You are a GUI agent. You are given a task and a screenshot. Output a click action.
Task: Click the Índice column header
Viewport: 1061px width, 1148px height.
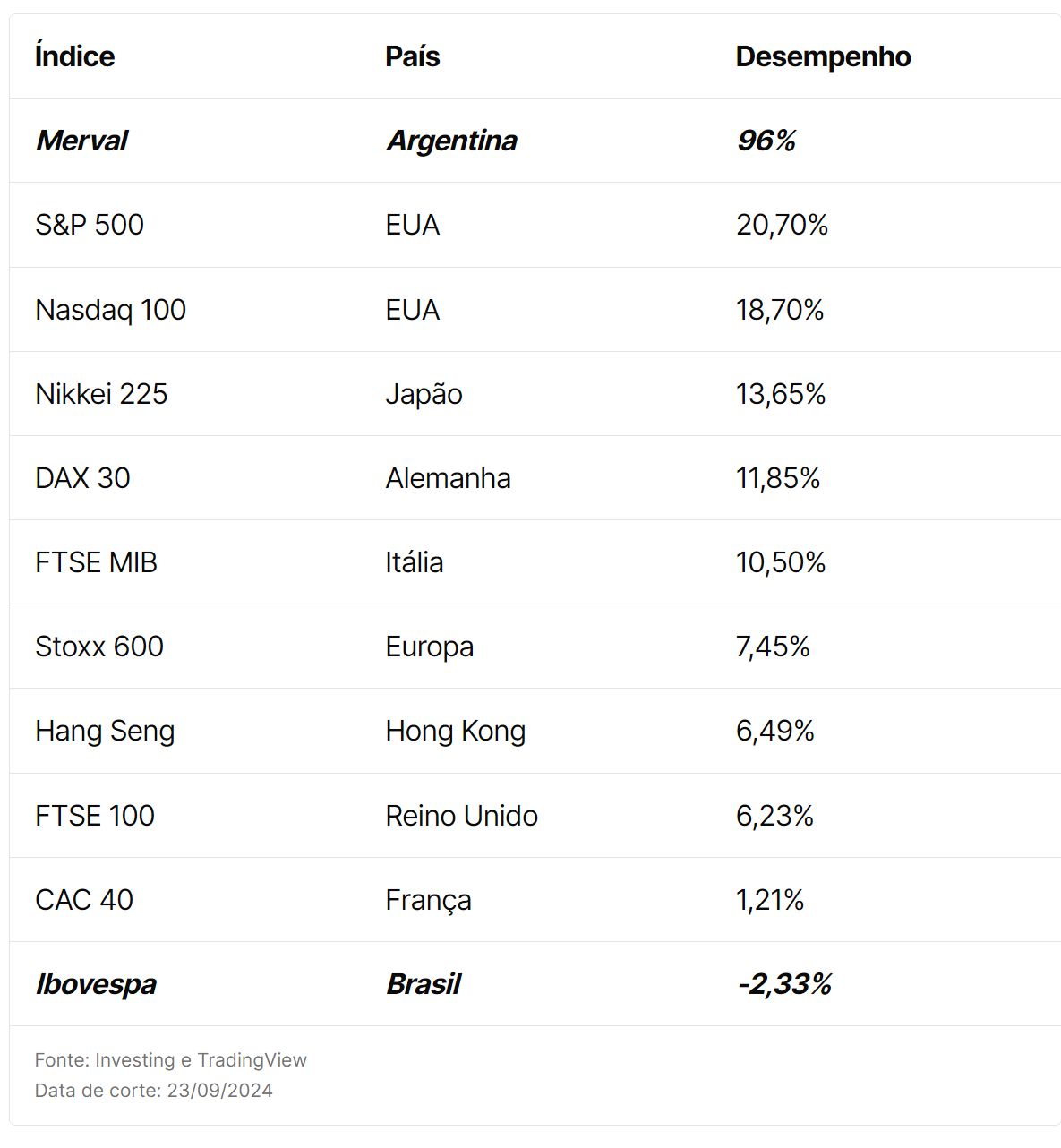74,56
